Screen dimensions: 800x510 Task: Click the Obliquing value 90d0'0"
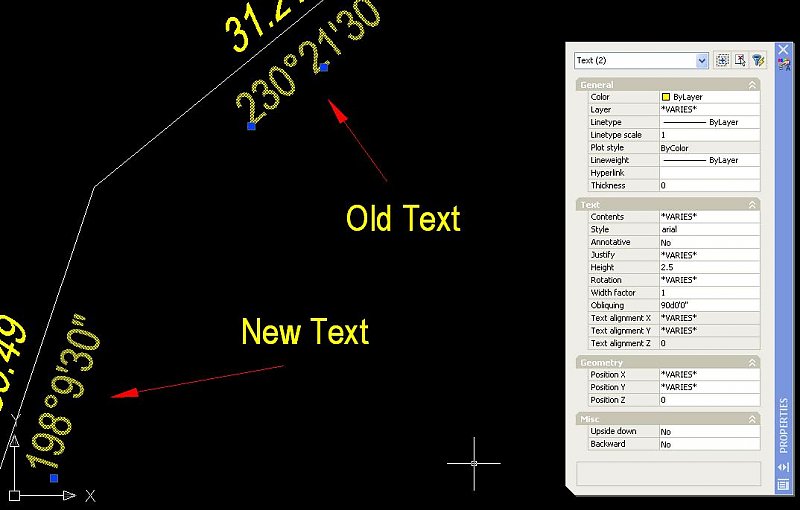(x=709, y=305)
